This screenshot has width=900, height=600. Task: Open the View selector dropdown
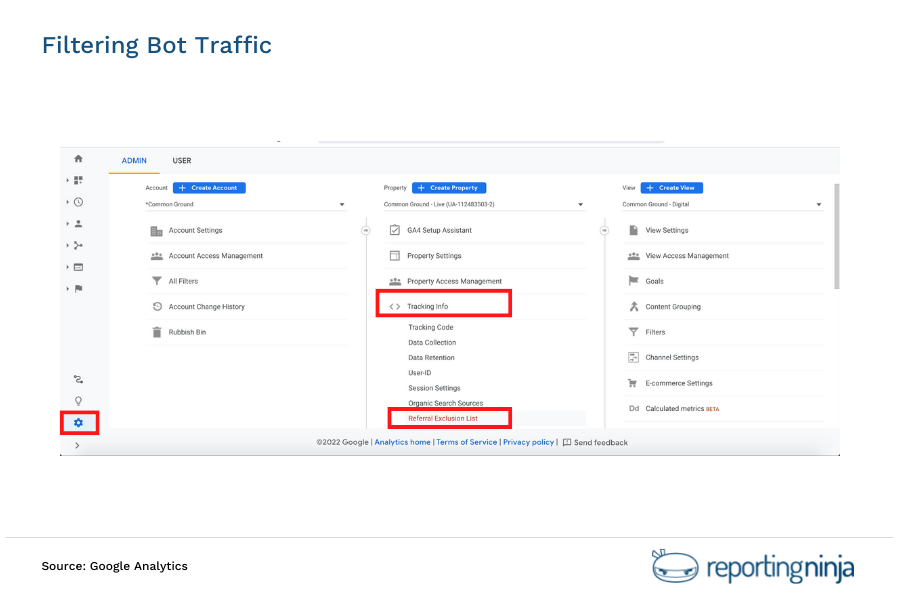pos(723,204)
